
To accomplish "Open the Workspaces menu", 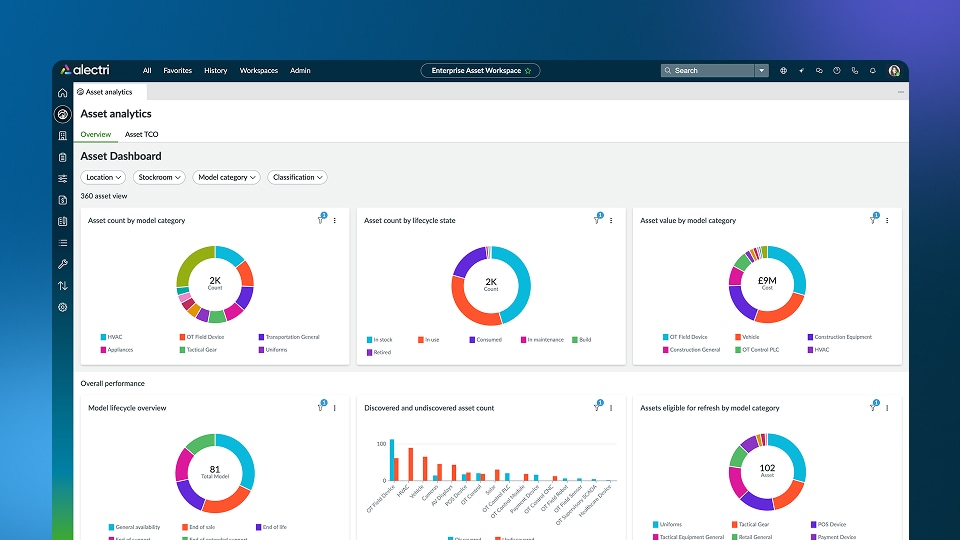I will point(258,71).
